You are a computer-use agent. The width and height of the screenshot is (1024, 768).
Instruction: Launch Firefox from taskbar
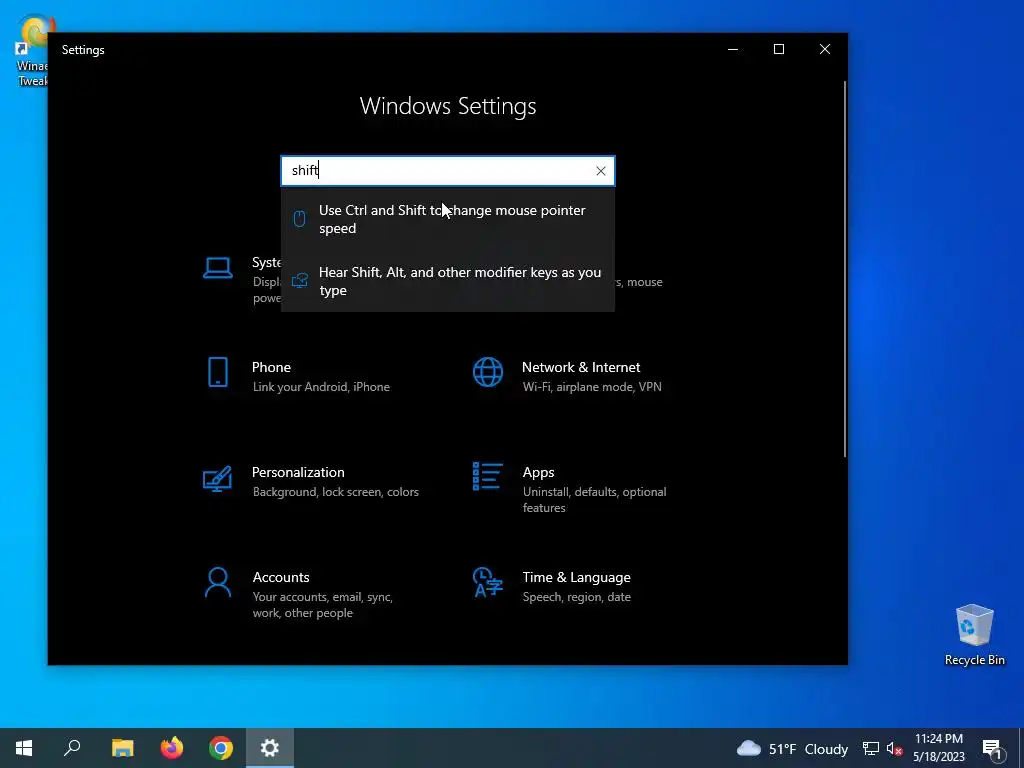172,748
